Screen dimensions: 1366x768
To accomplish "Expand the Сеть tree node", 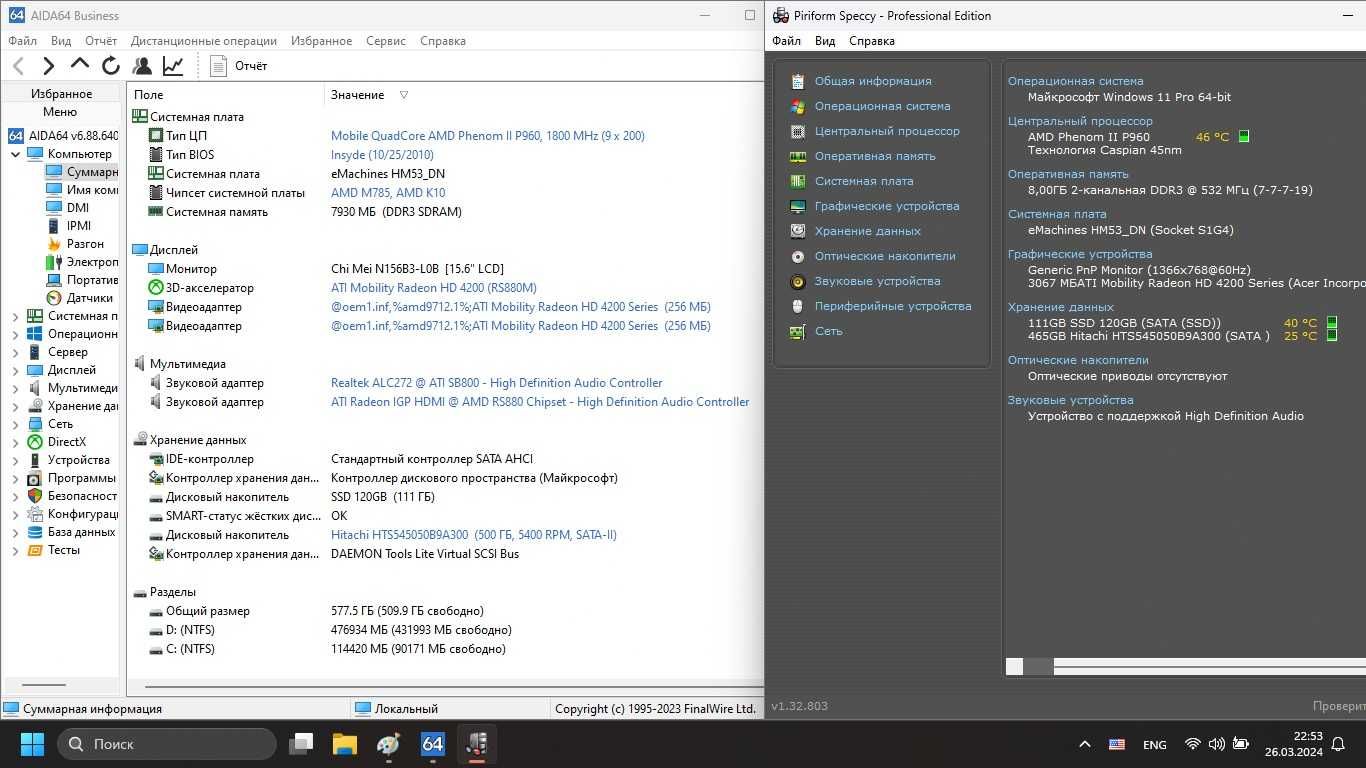I will coord(16,424).
